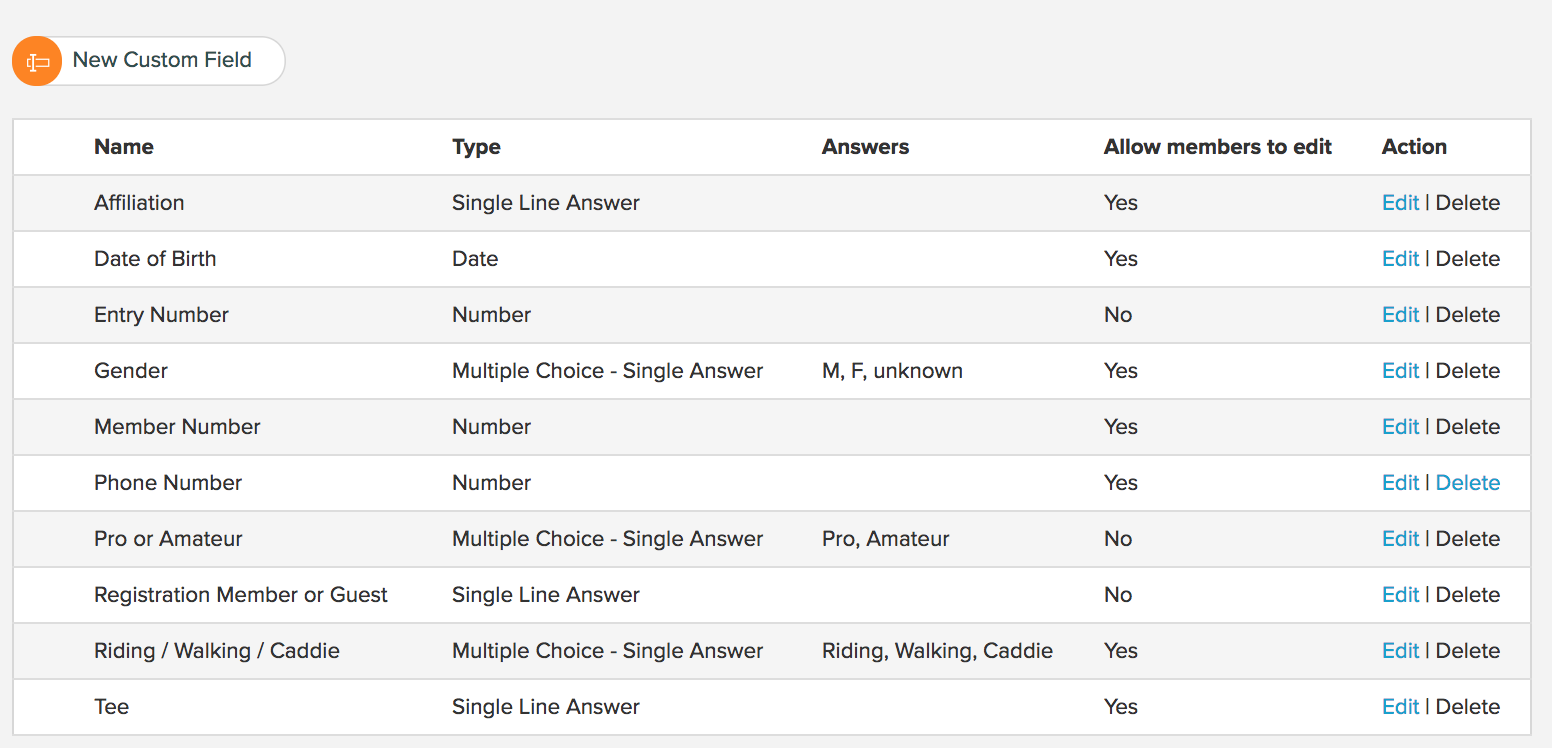Delete the Tee custom field

[1468, 707]
